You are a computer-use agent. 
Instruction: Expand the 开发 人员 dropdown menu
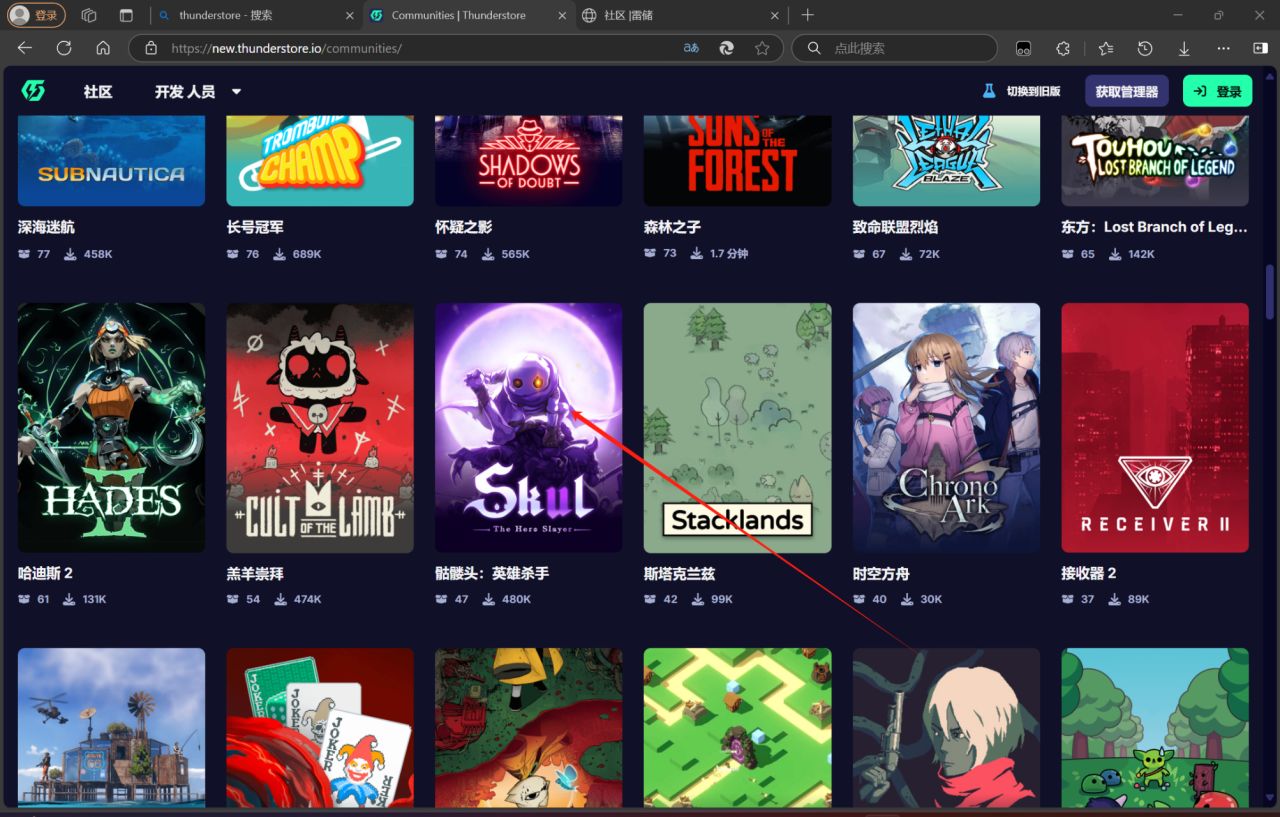pyautogui.click(x=198, y=91)
